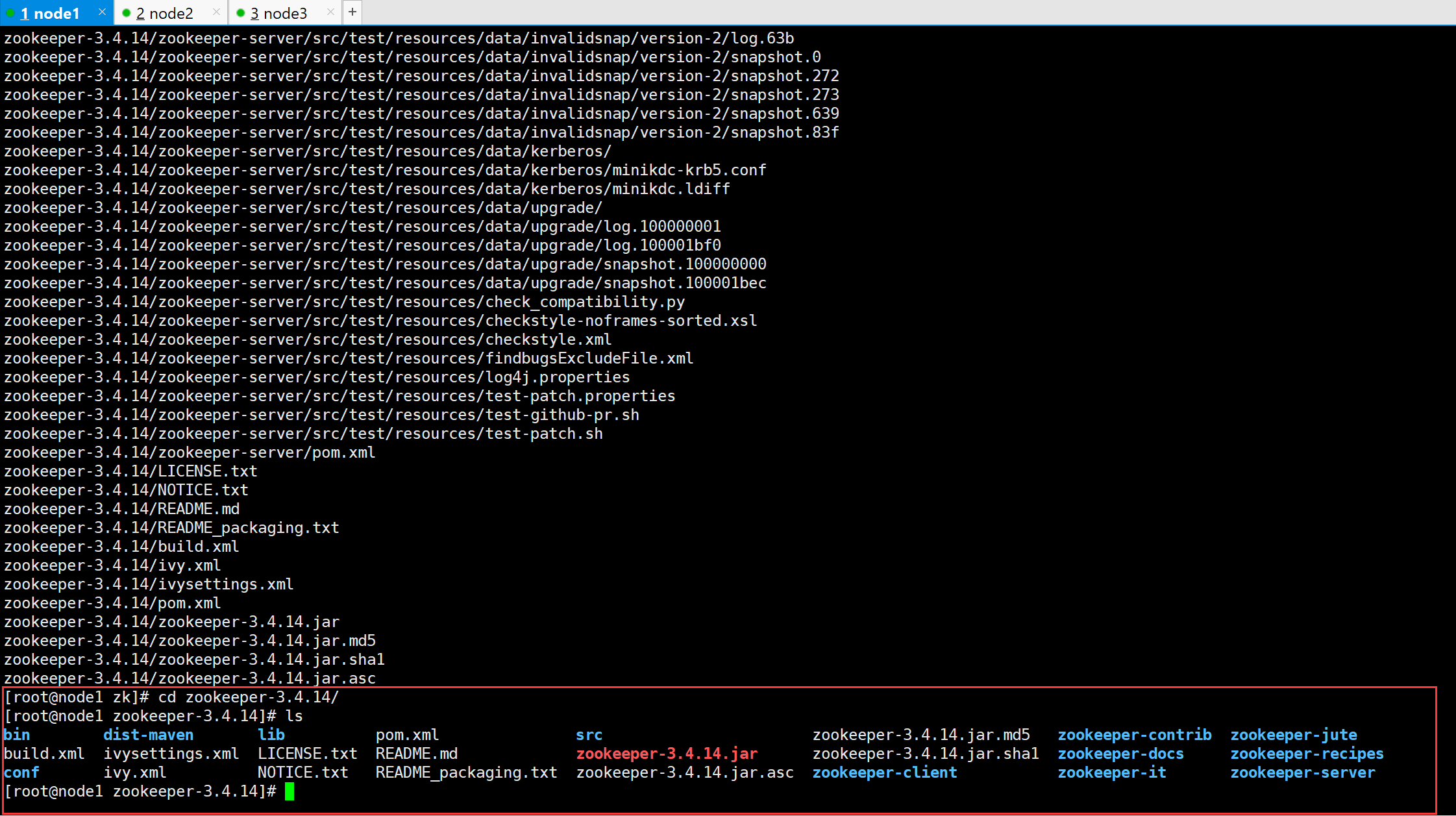Click the zookeeper-server directory name

1302,773
